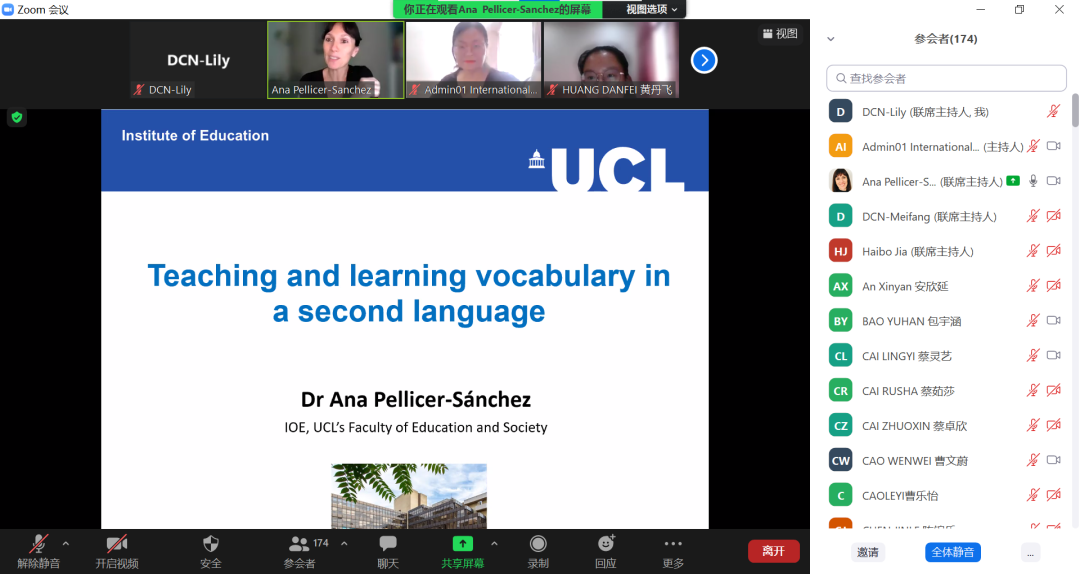1080x574 pixels.
Task: Open the Chat (聊天) panel
Action: point(388,545)
